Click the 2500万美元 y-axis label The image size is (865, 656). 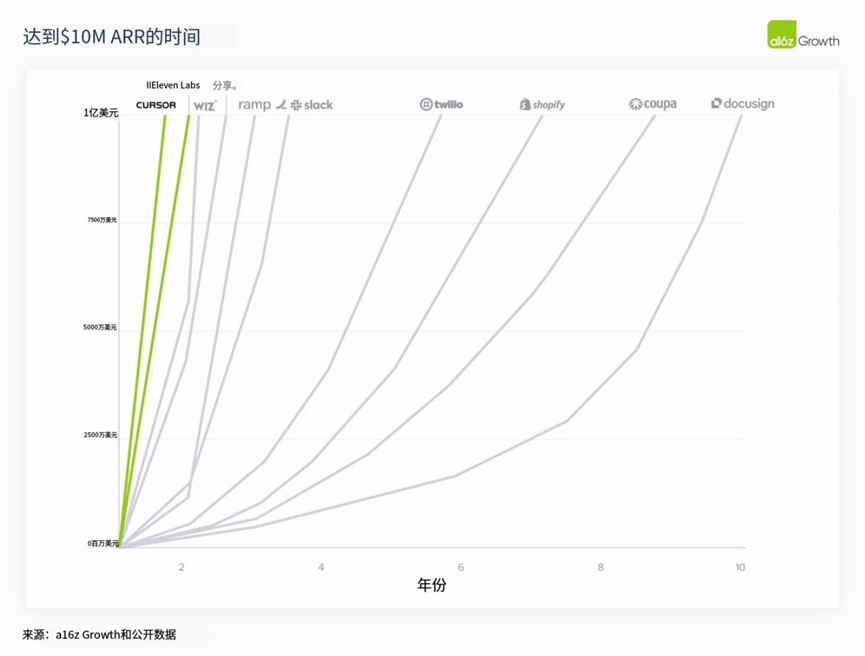coord(100,435)
